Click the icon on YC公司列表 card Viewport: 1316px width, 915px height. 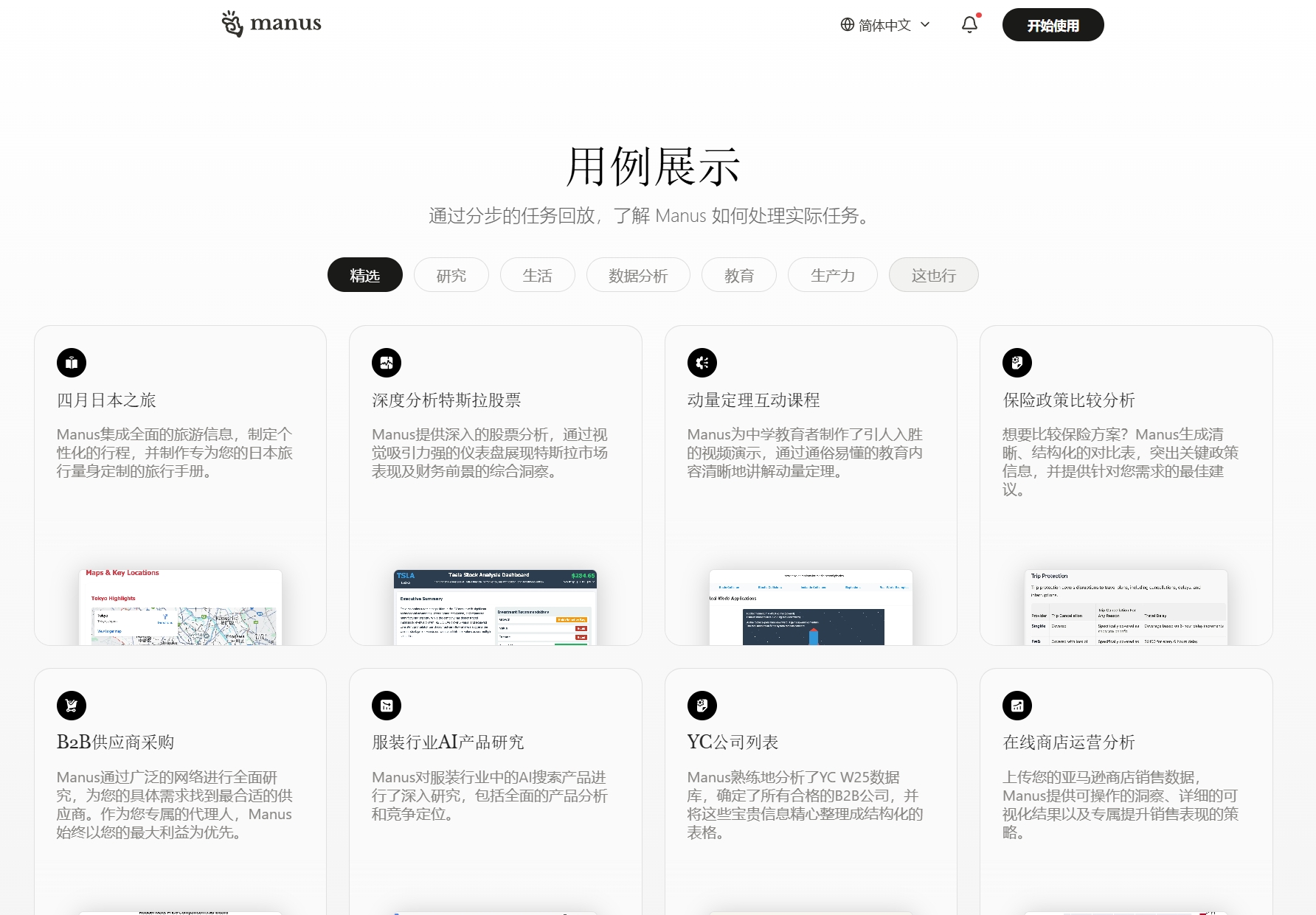[x=702, y=706]
